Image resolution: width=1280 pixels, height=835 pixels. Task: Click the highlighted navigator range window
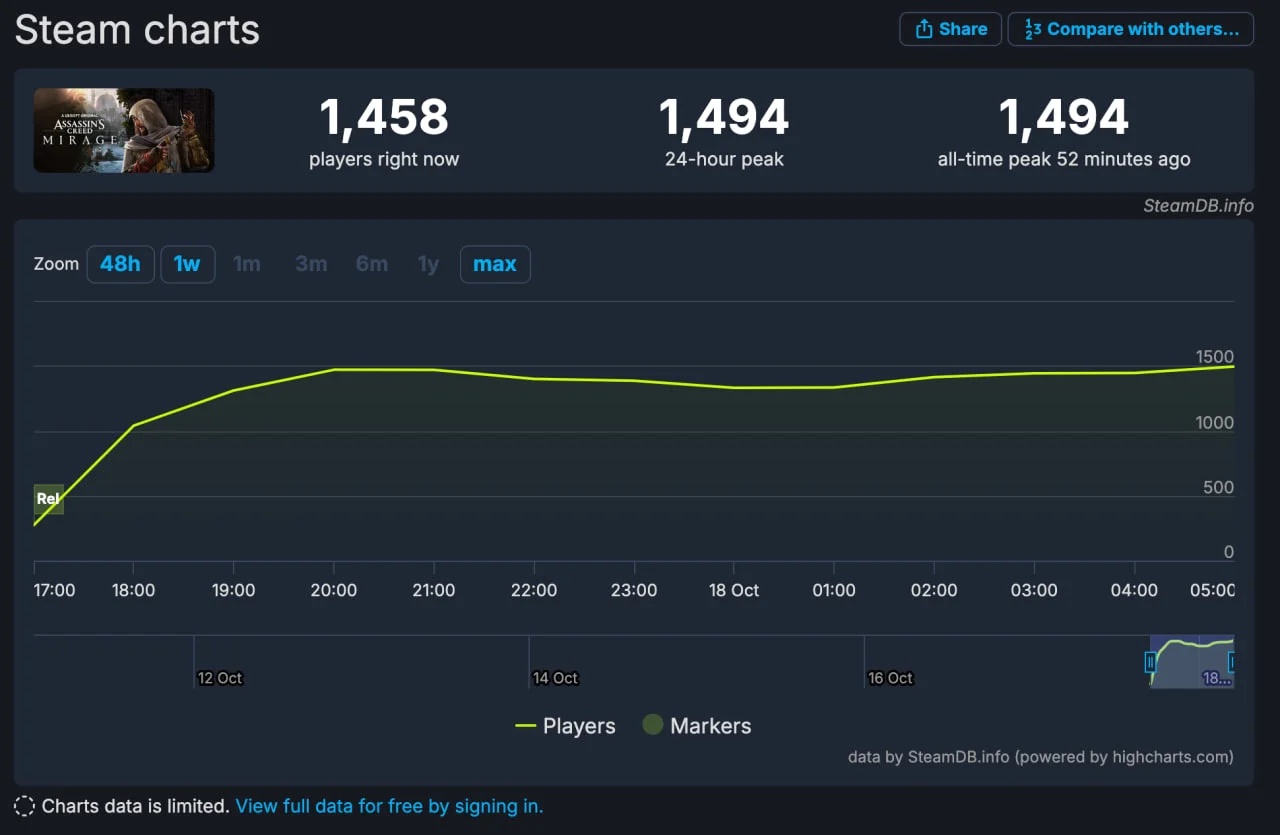1192,661
